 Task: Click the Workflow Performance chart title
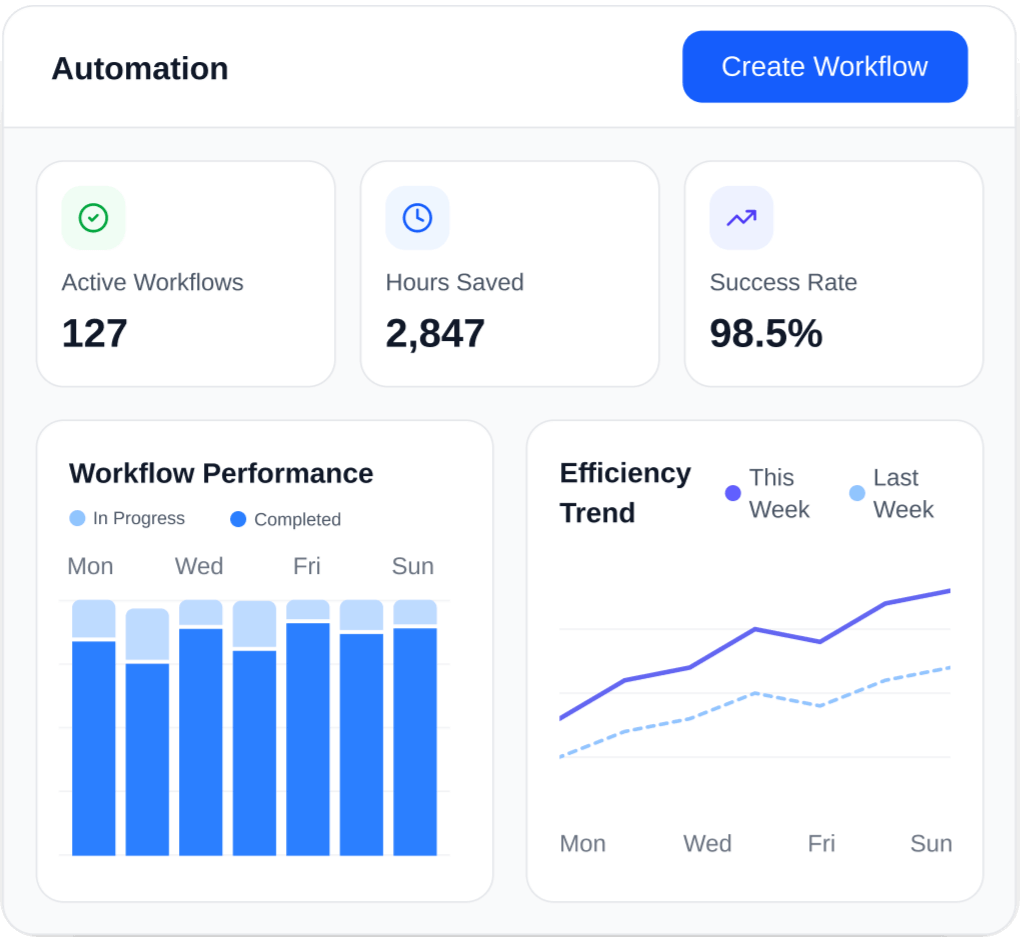221,473
